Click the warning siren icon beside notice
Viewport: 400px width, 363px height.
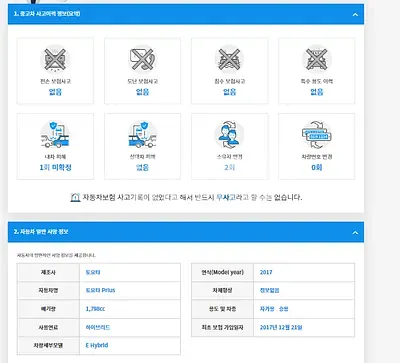pyautogui.click(x=75, y=197)
